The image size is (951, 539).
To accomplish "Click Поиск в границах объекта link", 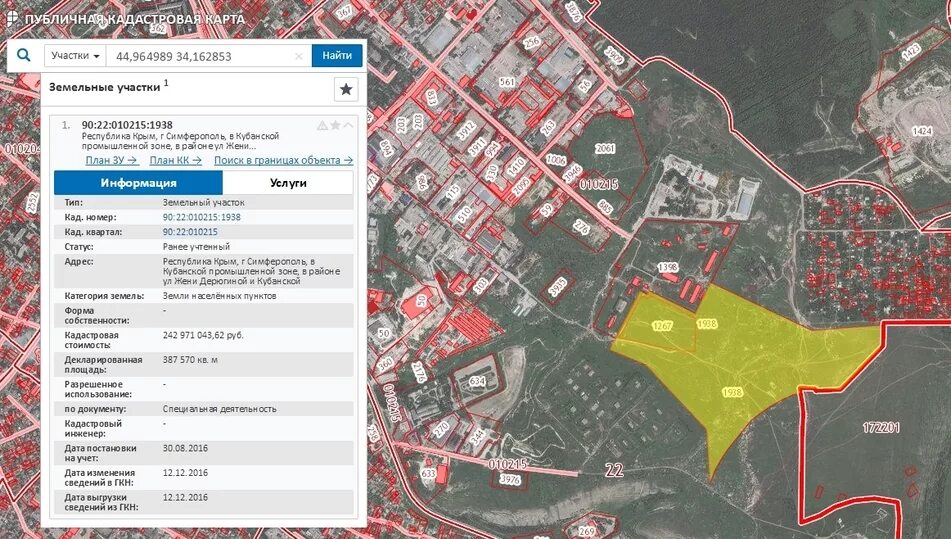I will [283, 160].
